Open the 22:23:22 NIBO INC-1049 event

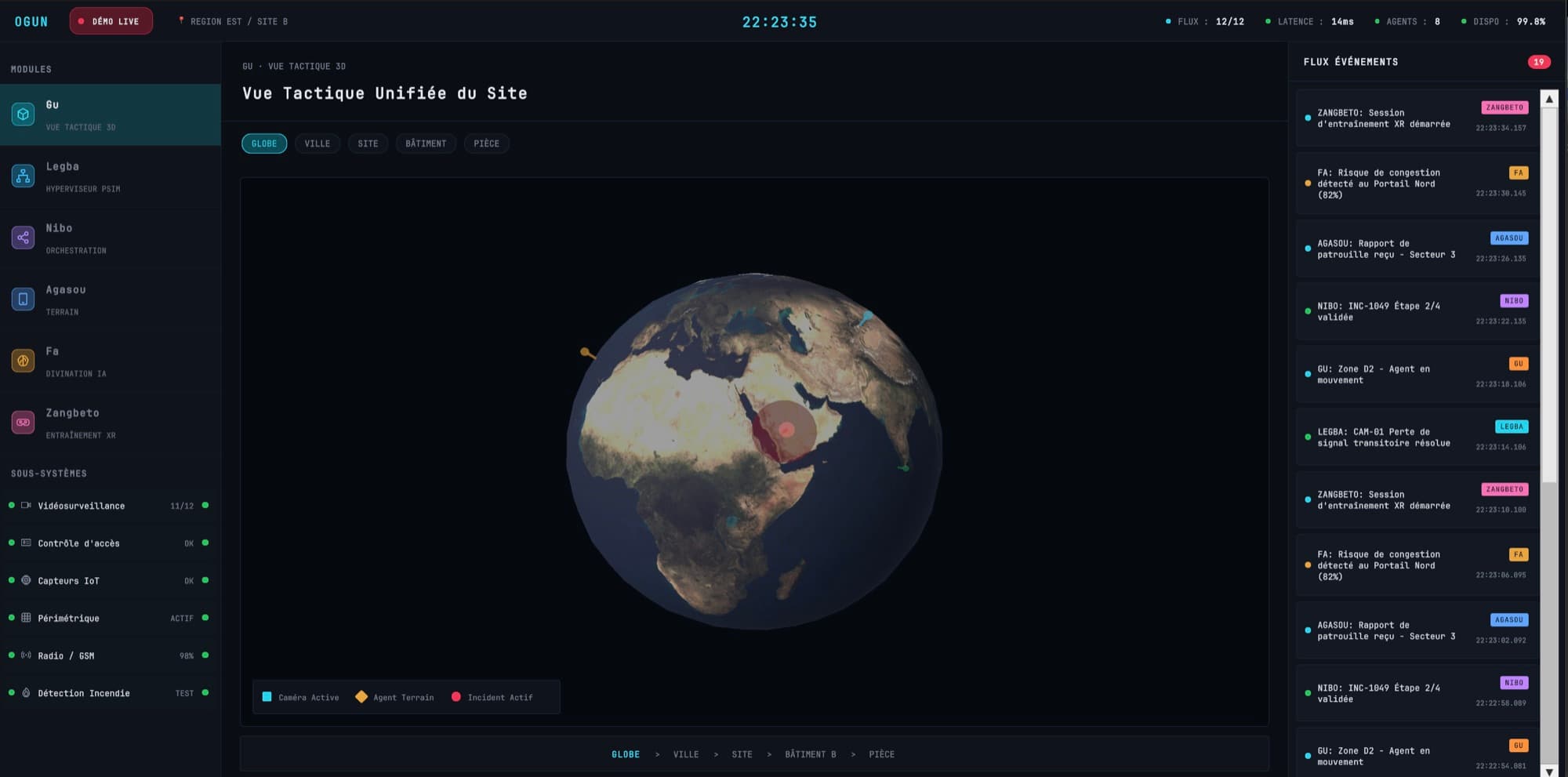1417,312
